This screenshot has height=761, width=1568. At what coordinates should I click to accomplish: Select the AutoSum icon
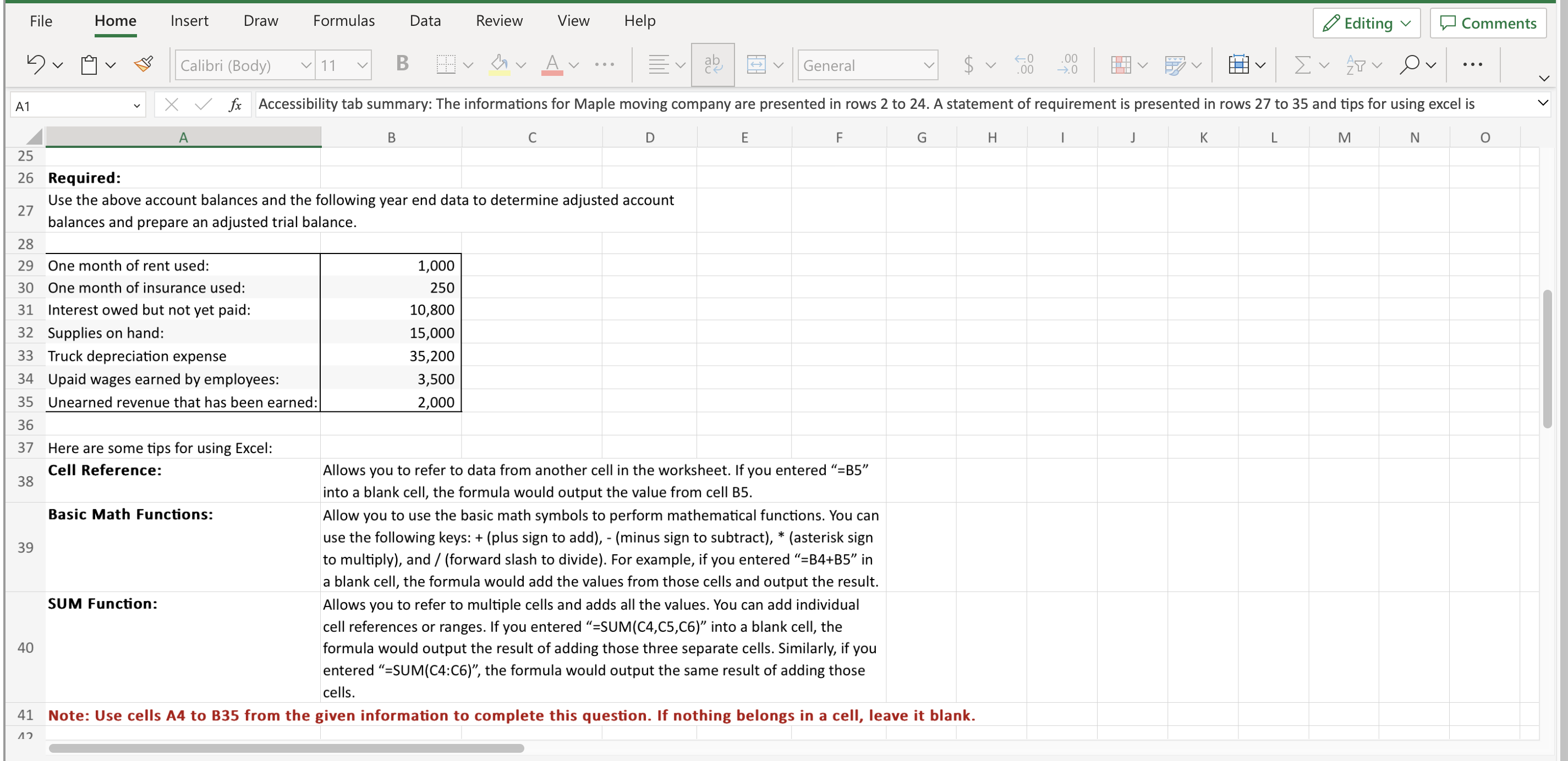tap(1304, 64)
